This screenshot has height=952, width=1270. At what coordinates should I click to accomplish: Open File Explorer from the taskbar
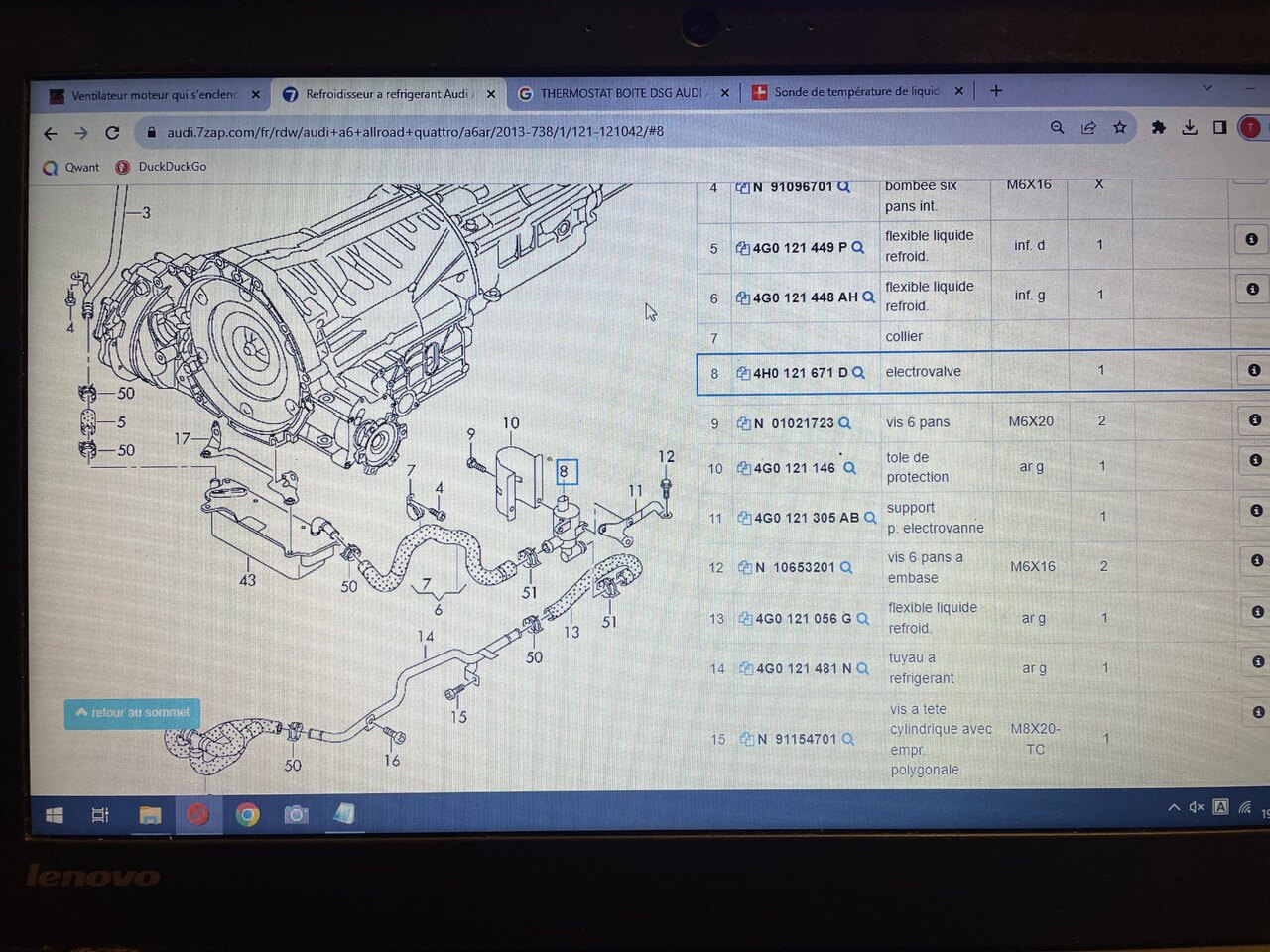150,814
